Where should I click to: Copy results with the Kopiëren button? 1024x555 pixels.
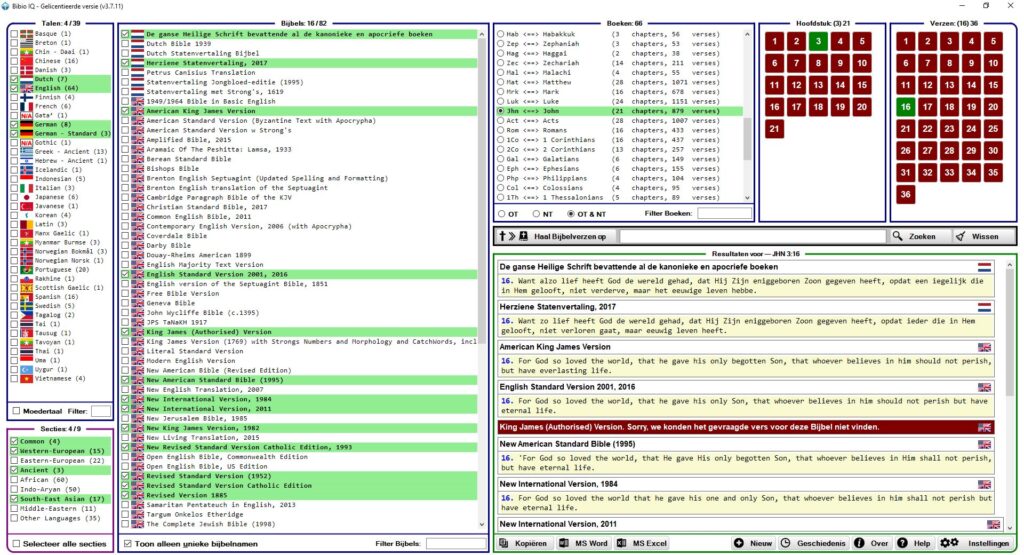pyautogui.click(x=523, y=543)
